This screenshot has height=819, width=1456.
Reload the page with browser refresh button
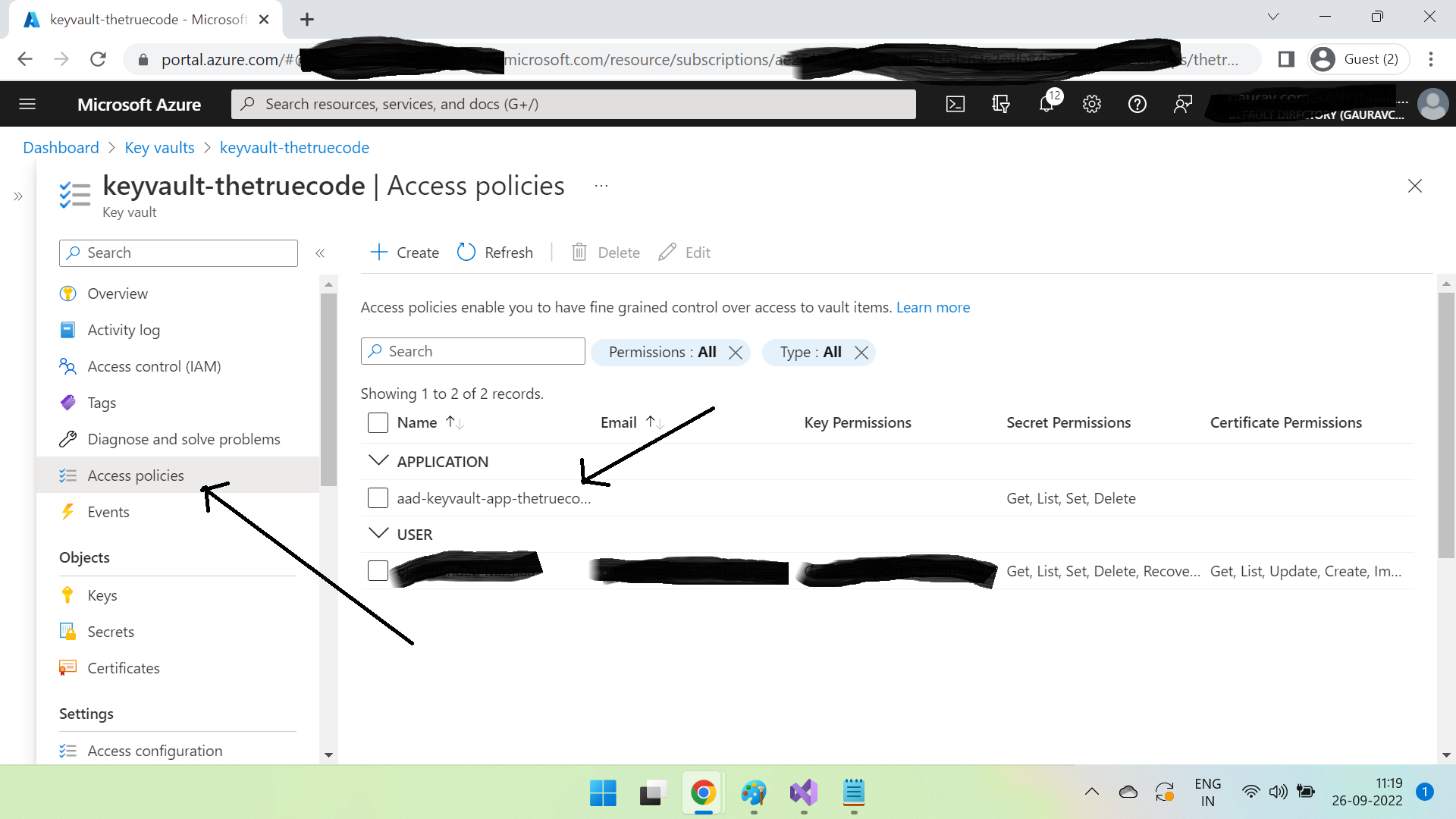[98, 59]
